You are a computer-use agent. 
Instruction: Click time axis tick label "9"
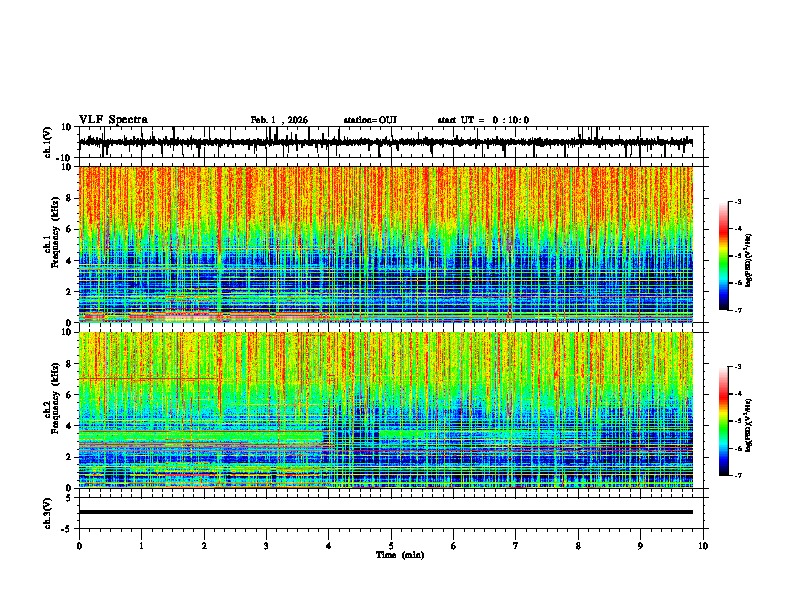[640, 546]
